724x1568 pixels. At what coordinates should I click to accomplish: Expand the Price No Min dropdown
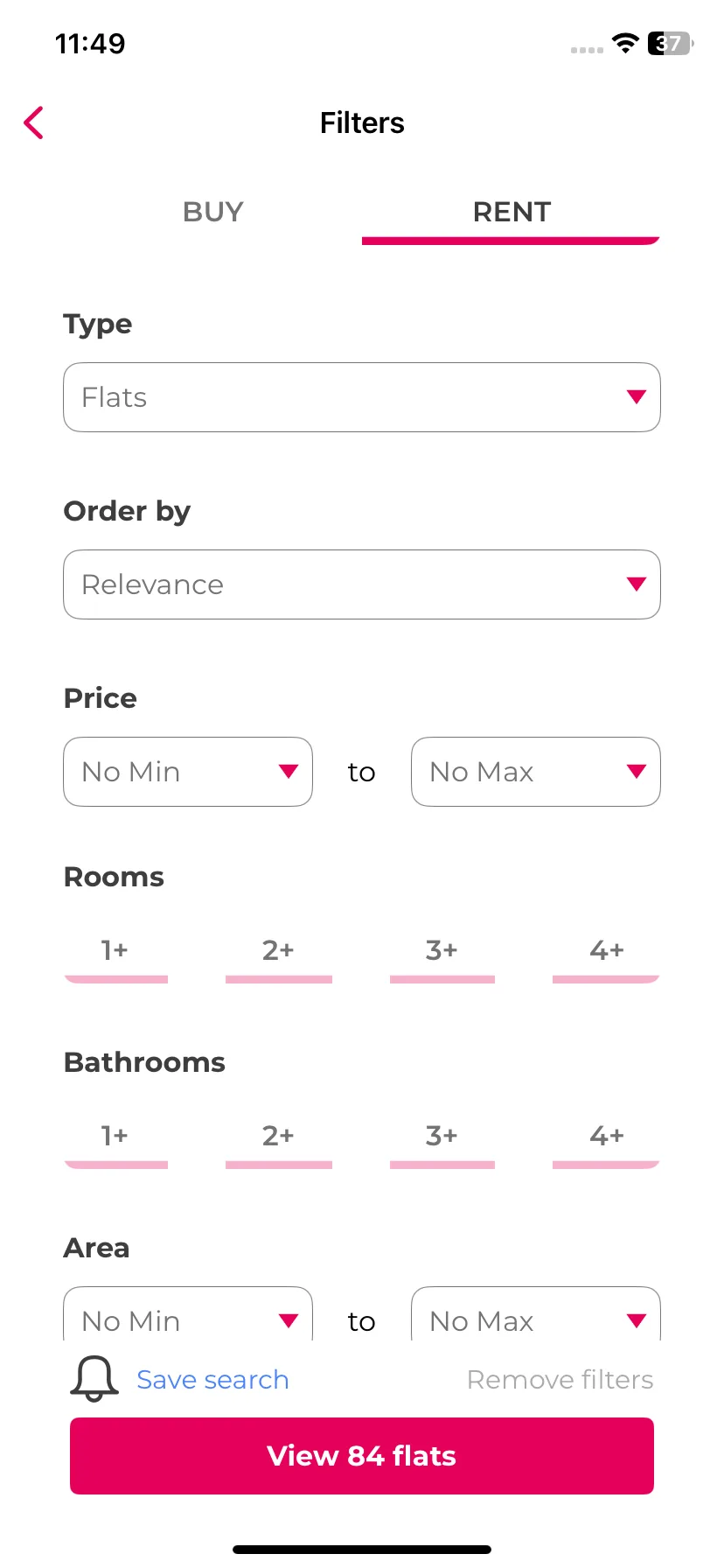pyautogui.click(x=188, y=772)
